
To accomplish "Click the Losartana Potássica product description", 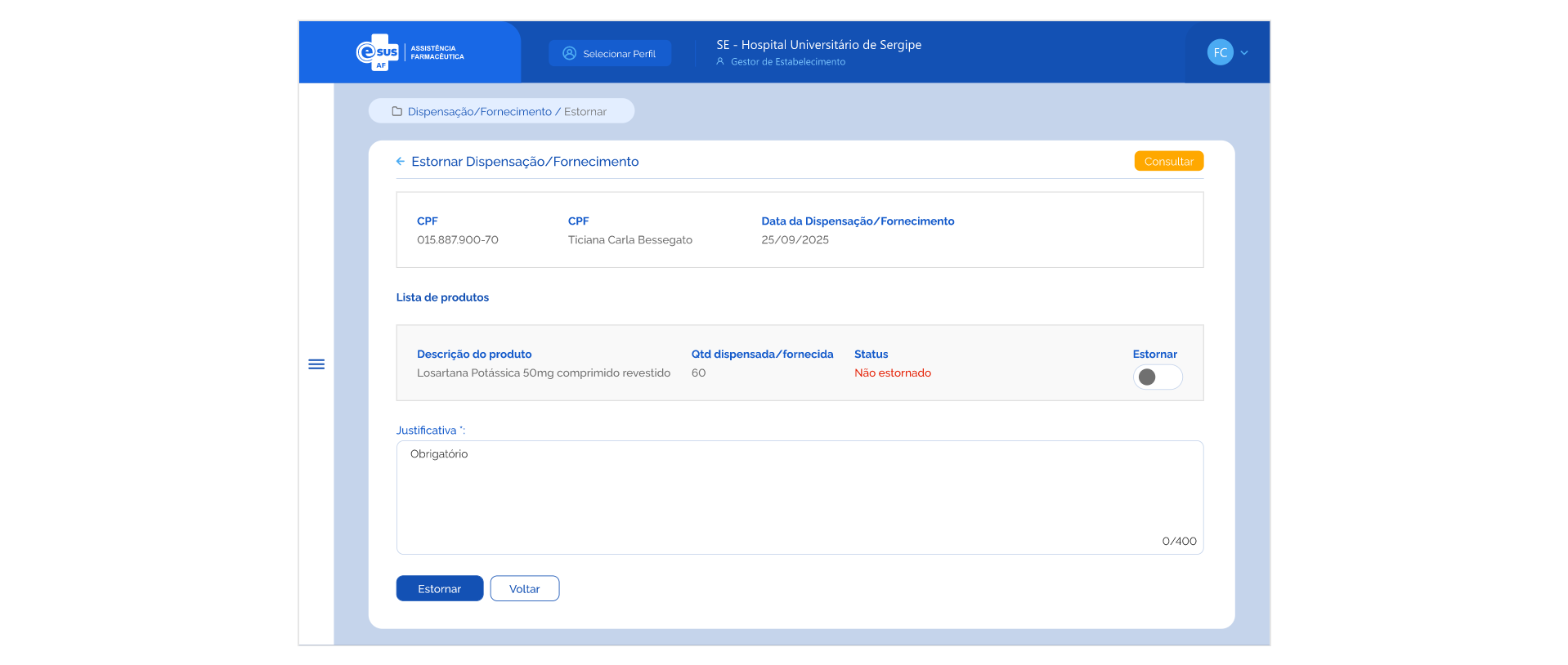I will (x=543, y=373).
